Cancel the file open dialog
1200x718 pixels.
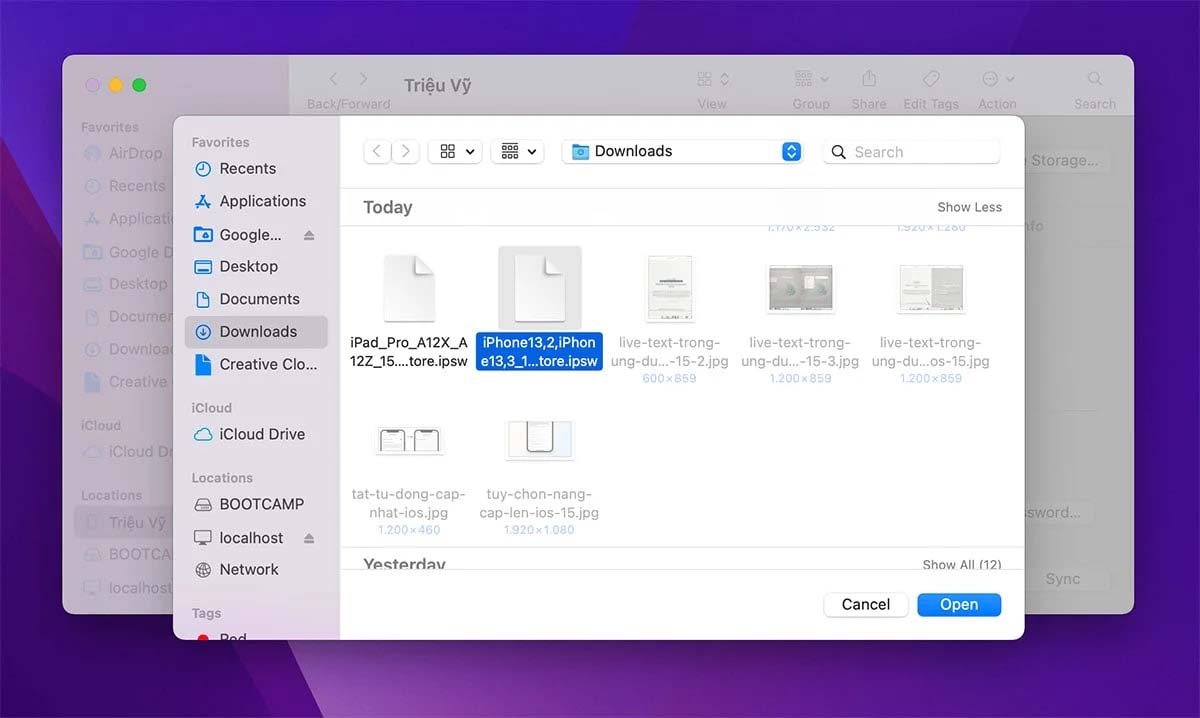coord(866,605)
